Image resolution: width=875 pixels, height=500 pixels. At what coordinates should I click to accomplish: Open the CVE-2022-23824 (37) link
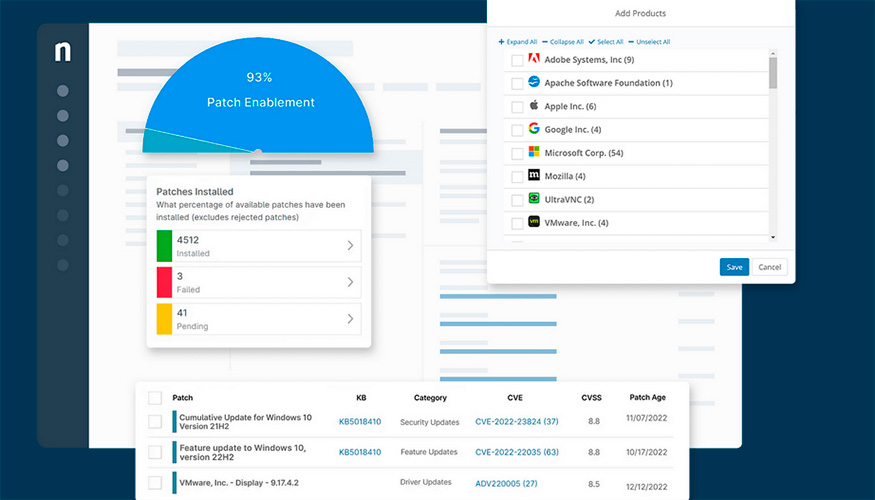point(516,422)
